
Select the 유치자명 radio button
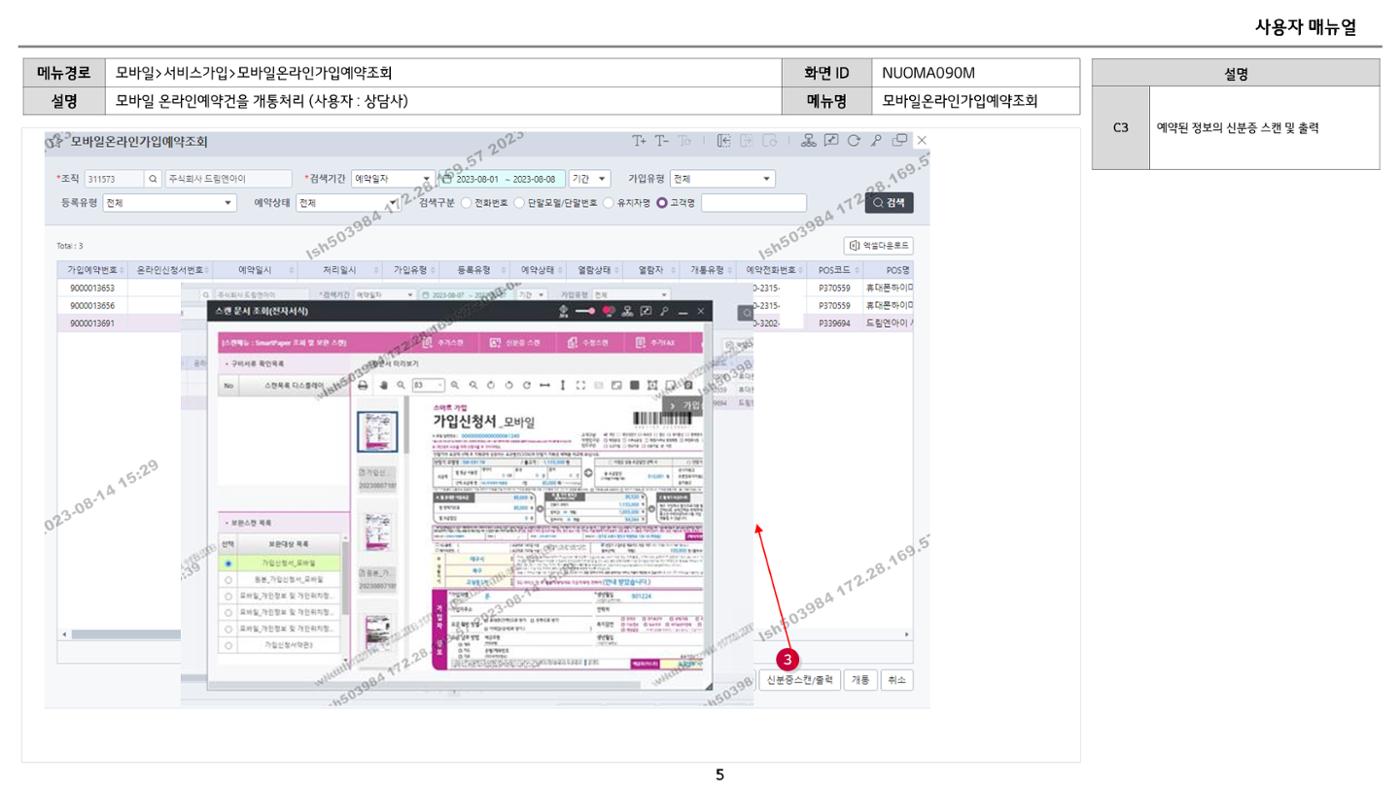(x=609, y=203)
